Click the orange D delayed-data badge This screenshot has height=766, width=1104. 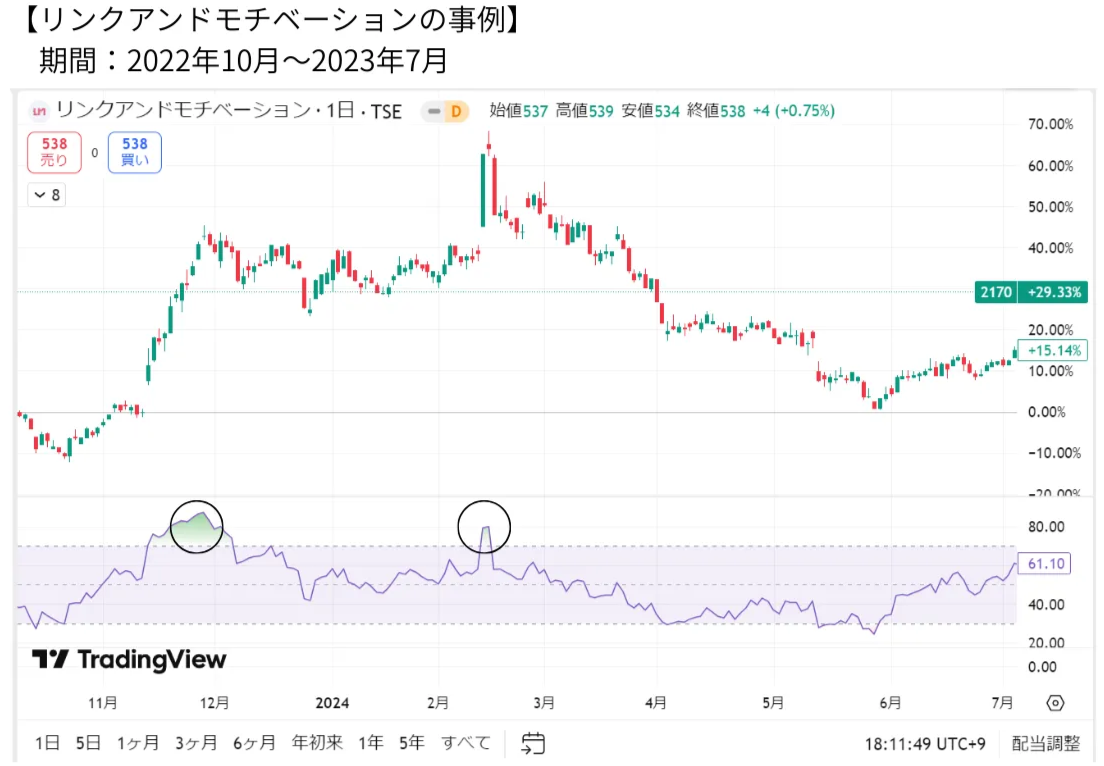click(456, 111)
